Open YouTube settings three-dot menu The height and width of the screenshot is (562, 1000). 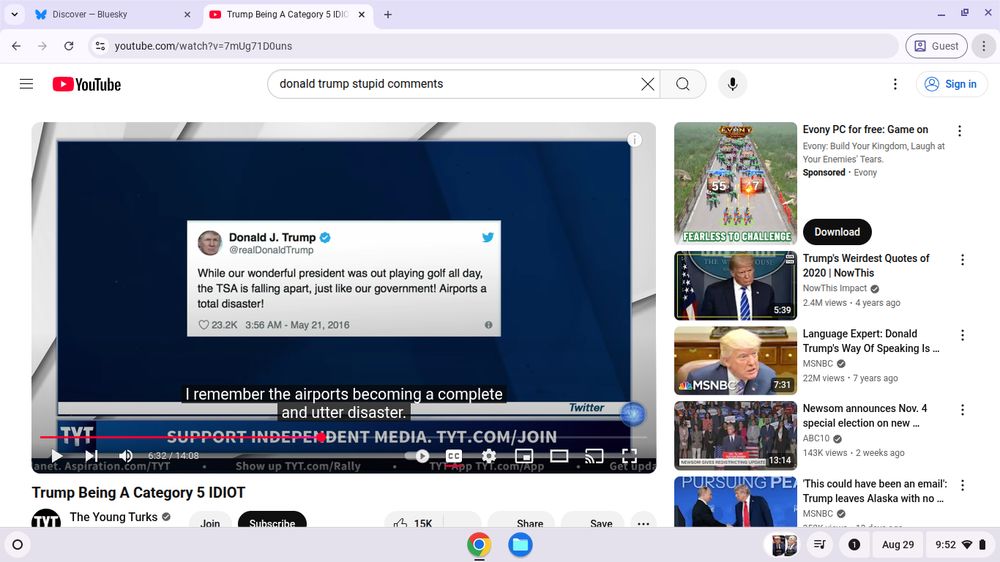pyautogui.click(x=895, y=84)
